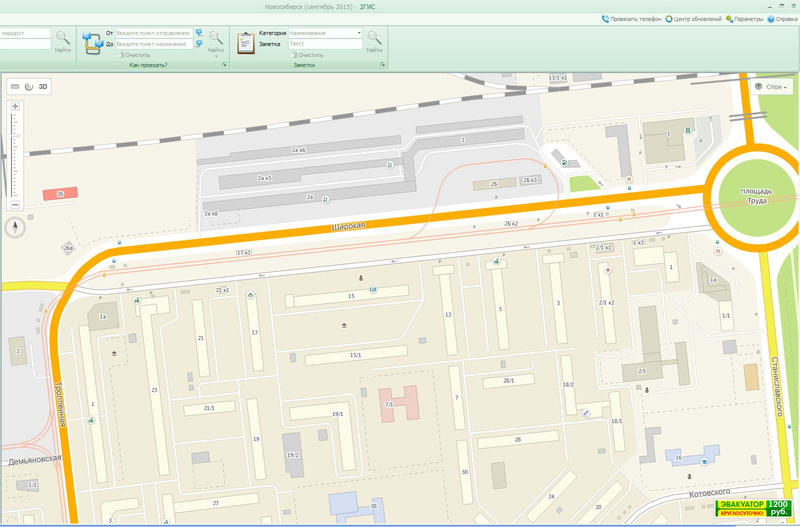Open the Параметры settings
800x527 pixels.
coord(746,19)
